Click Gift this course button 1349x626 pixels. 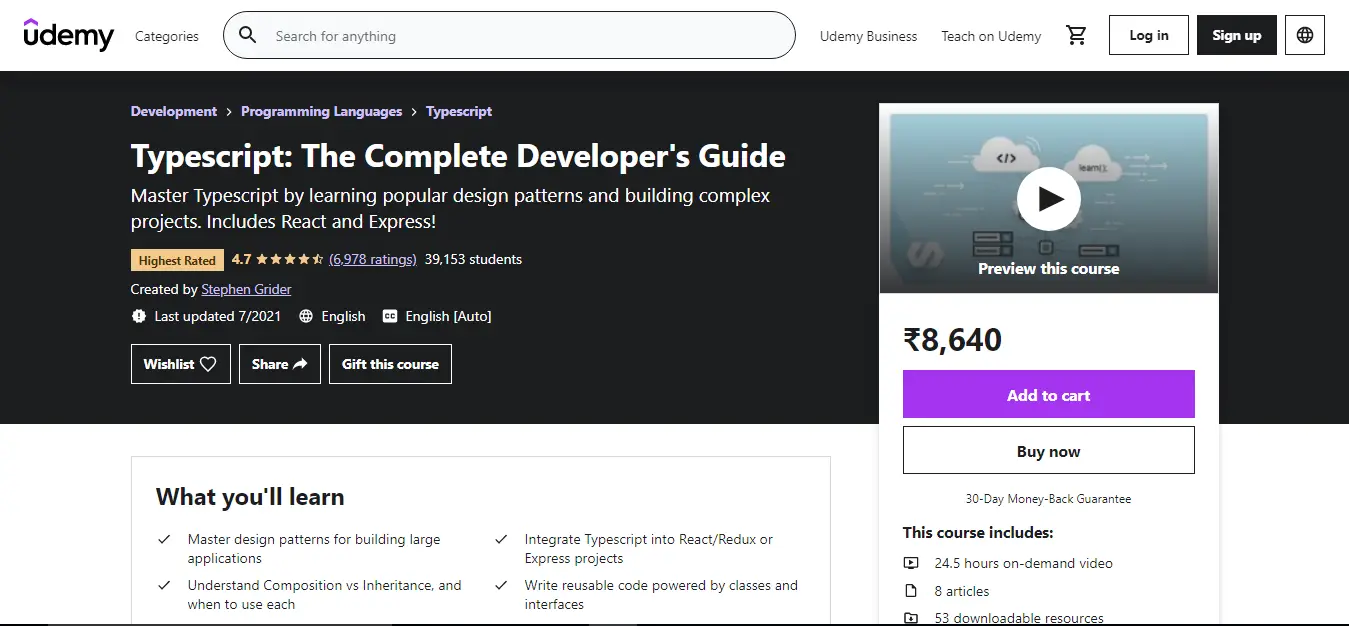[x=390, y=364]
